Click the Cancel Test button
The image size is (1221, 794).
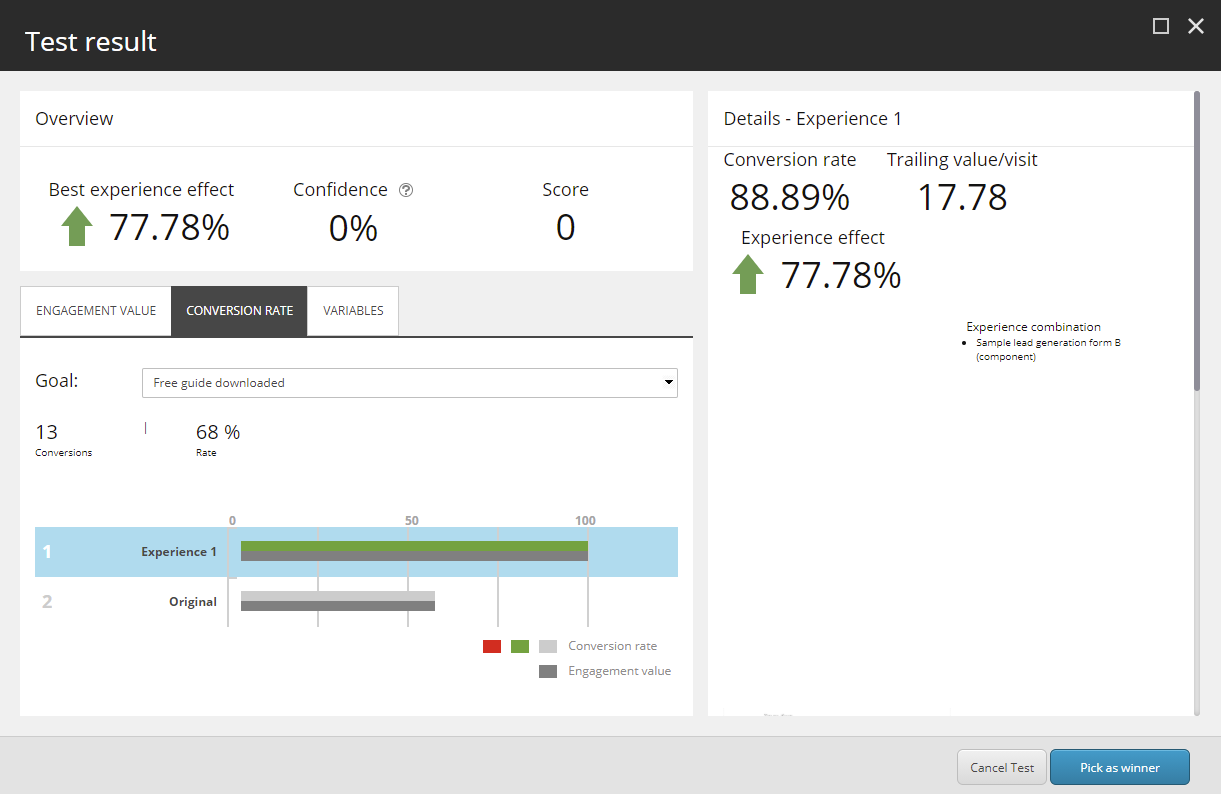click(x=1002, y=768)
